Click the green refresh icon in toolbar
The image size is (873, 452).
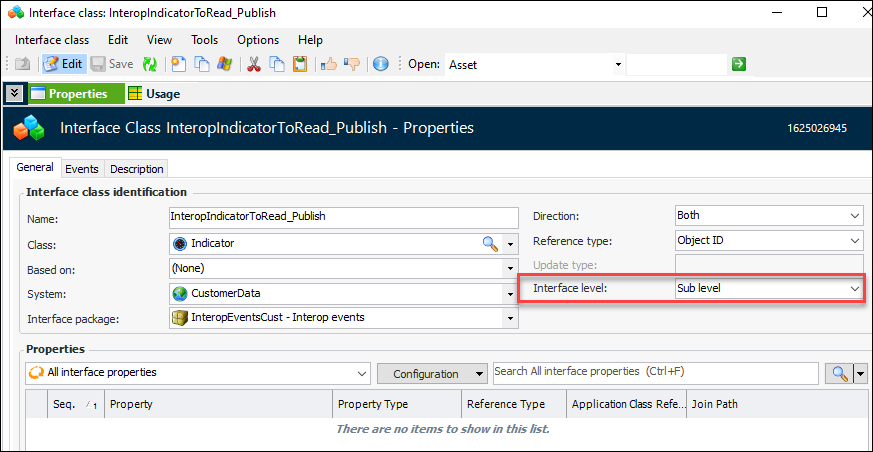(x=150, y=64)
